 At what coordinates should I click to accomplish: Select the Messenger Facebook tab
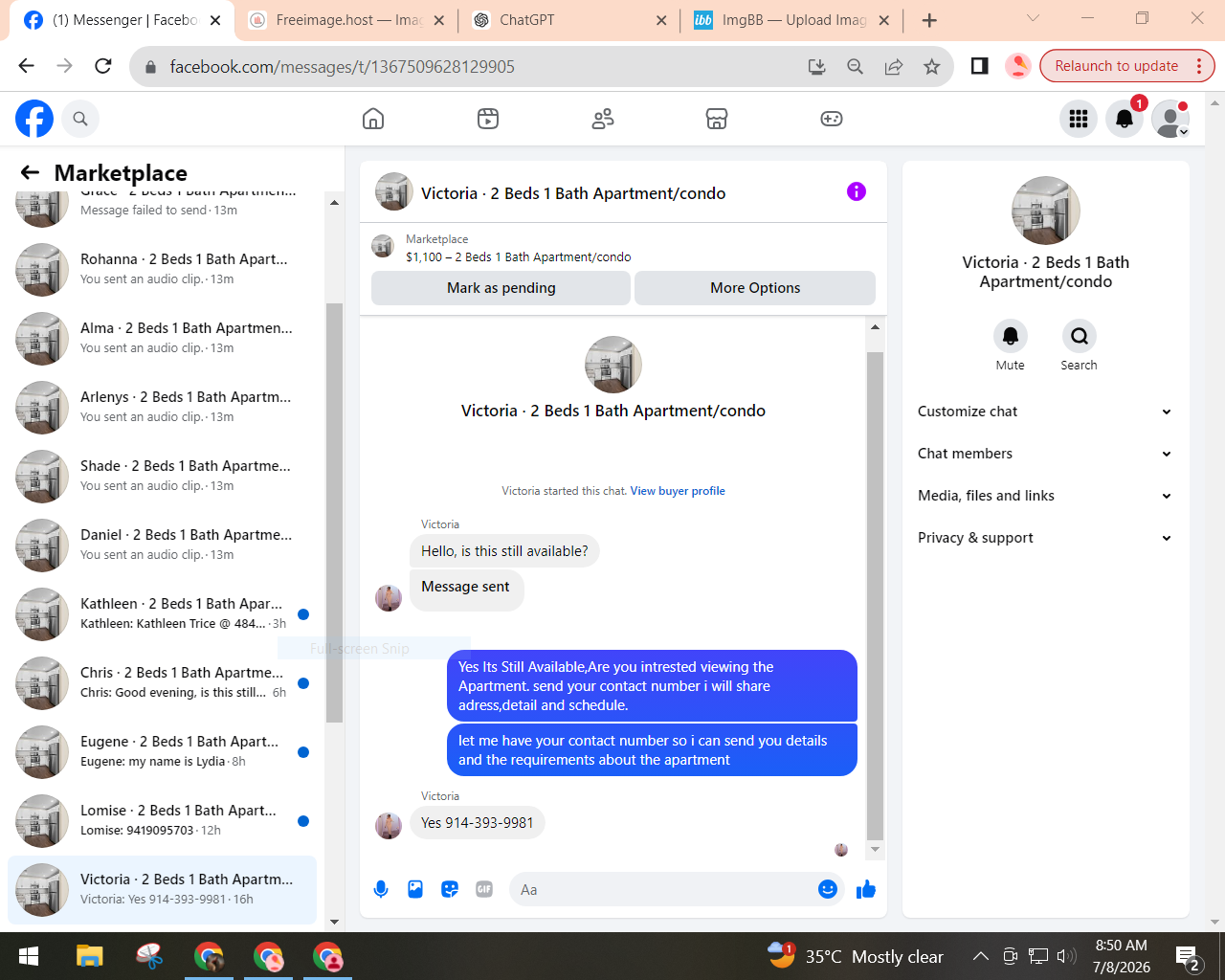click(x=122, y=20)
